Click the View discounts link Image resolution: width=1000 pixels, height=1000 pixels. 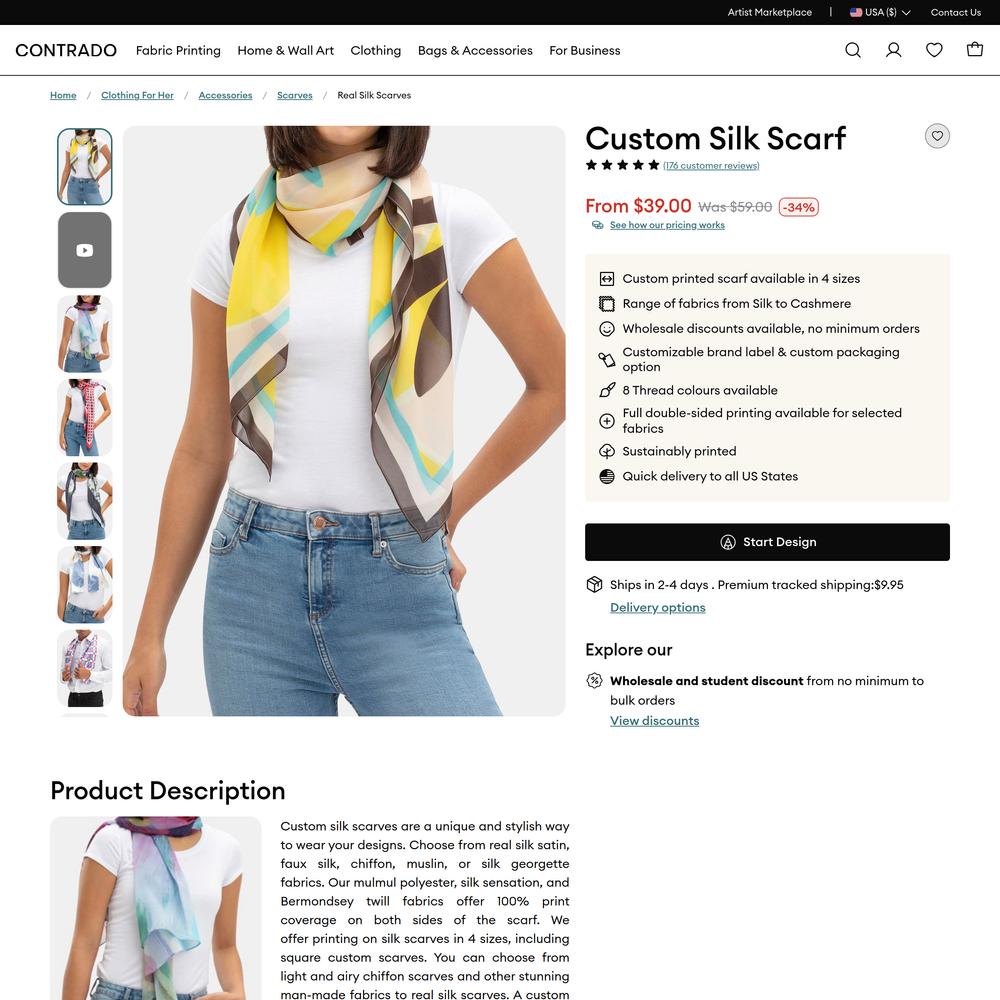[x=654, y=721]
